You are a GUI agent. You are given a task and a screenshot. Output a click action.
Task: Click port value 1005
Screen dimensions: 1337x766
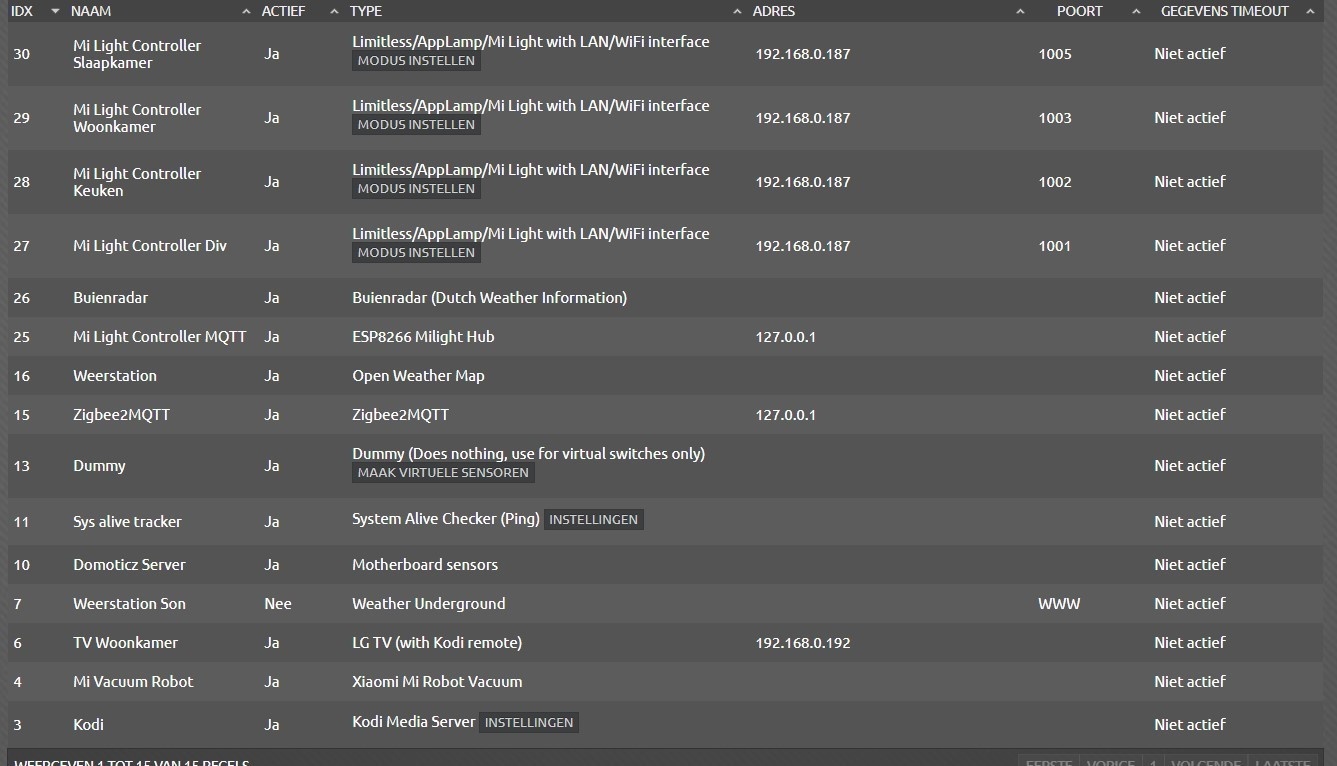click(x=1055, y=54)
